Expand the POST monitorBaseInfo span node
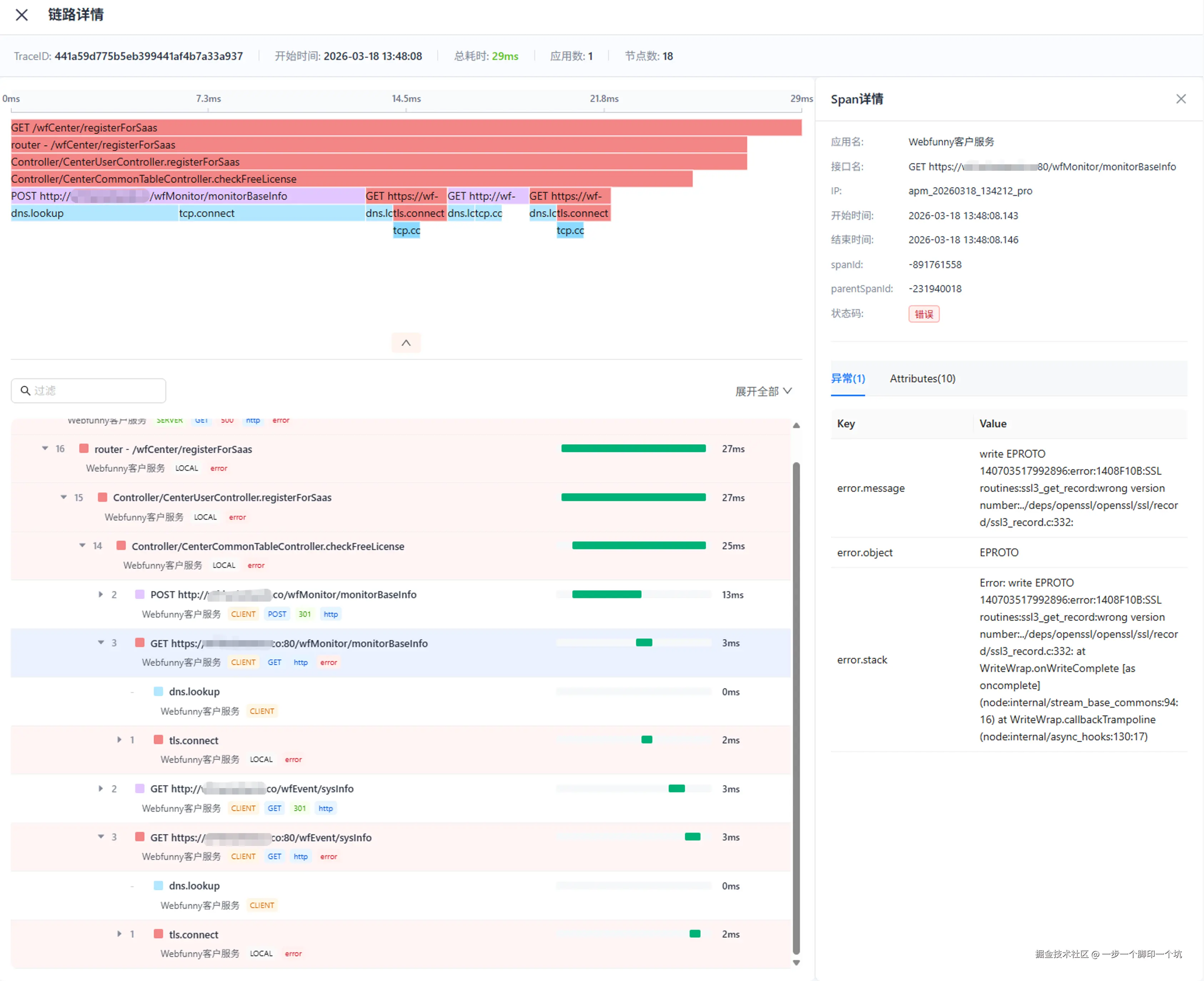 coord(100,594)
